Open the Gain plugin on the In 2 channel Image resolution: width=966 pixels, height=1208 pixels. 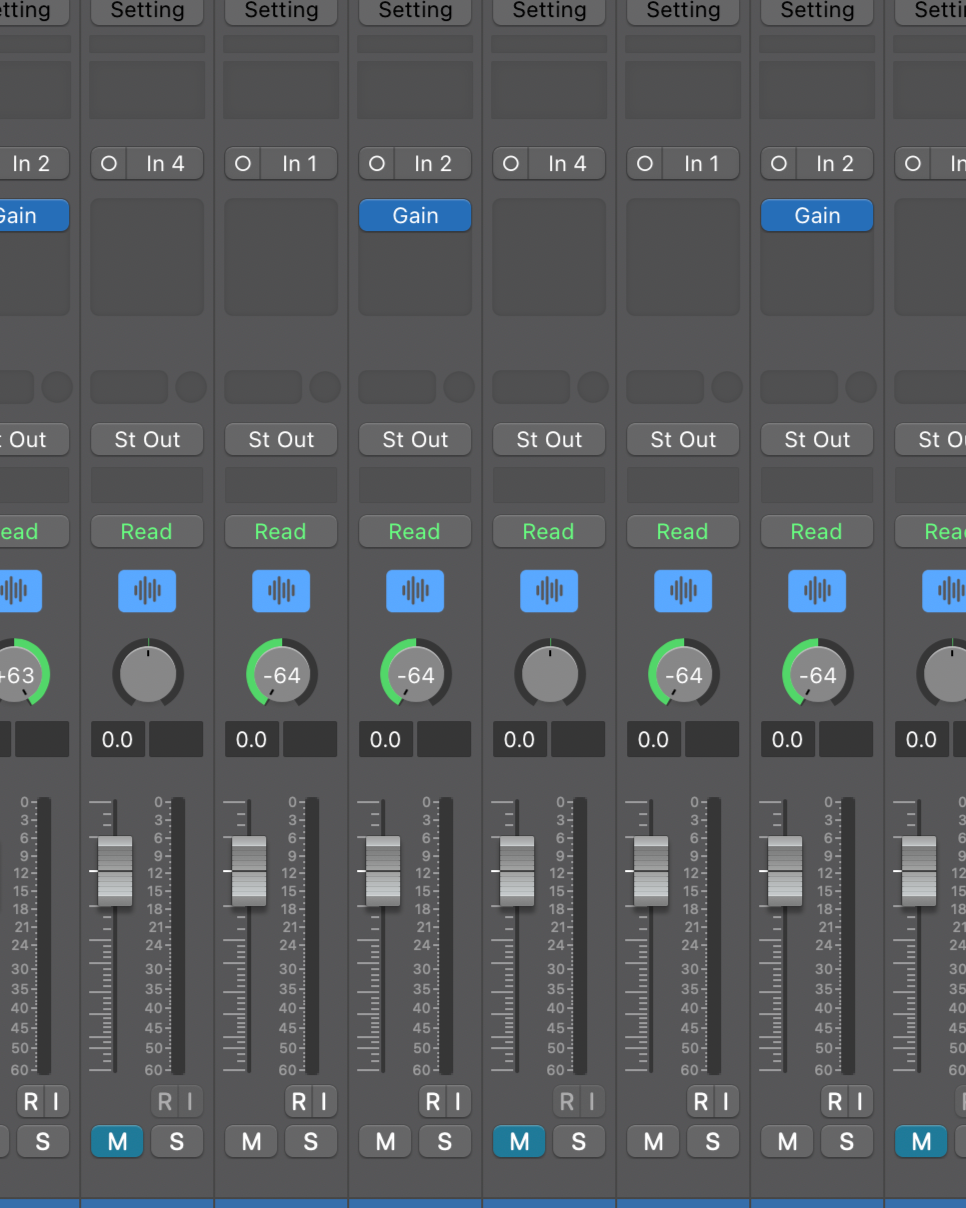click(415, 215)
